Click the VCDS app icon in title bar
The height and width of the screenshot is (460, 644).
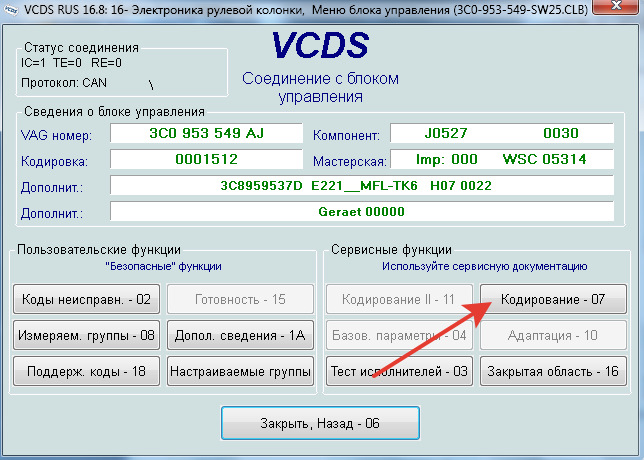tap(11, 10)
